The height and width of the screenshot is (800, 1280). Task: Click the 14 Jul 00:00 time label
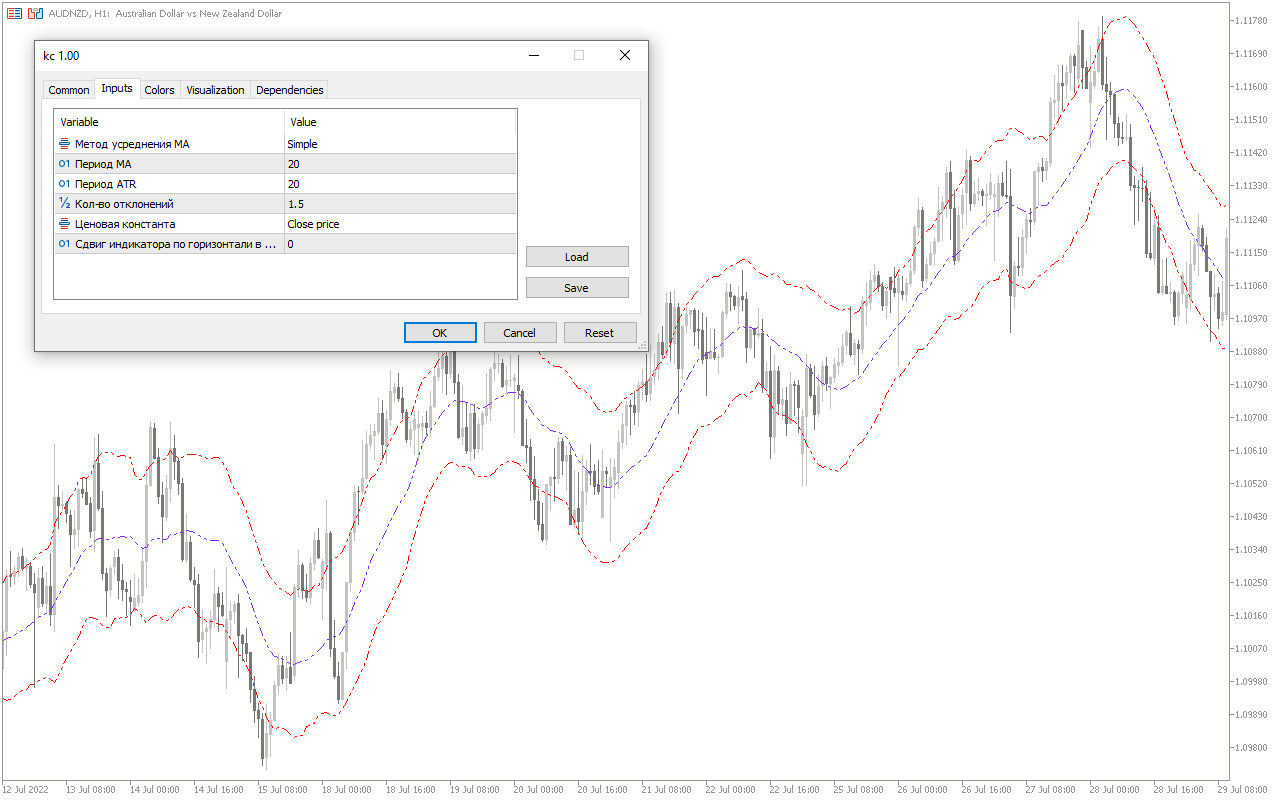coord(155,789)
